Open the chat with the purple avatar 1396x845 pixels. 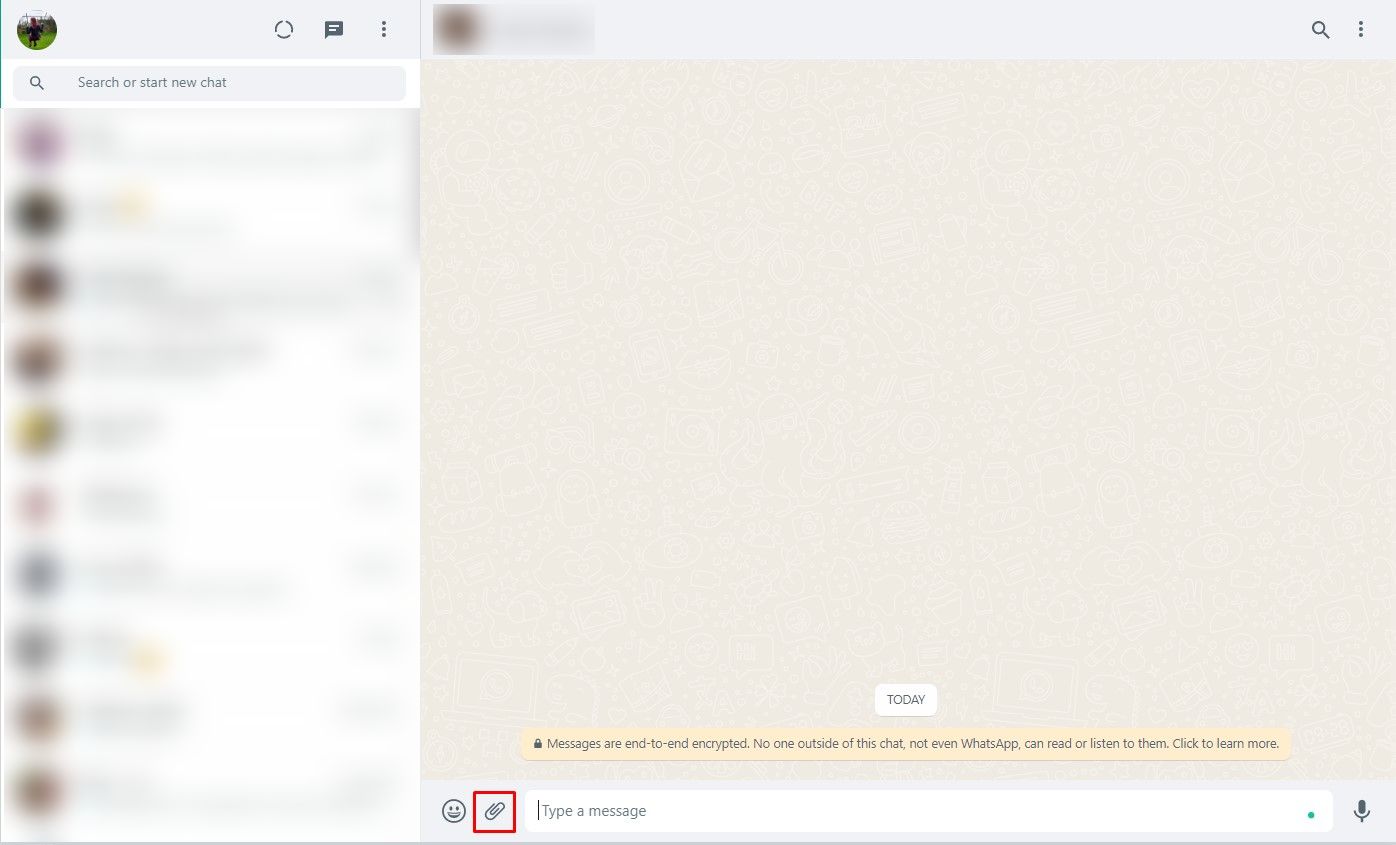[210, 145]
